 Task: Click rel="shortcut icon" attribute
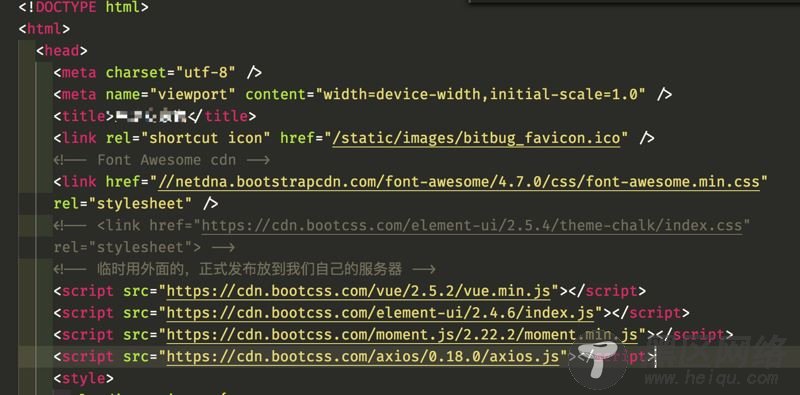[x=188, y=138]
